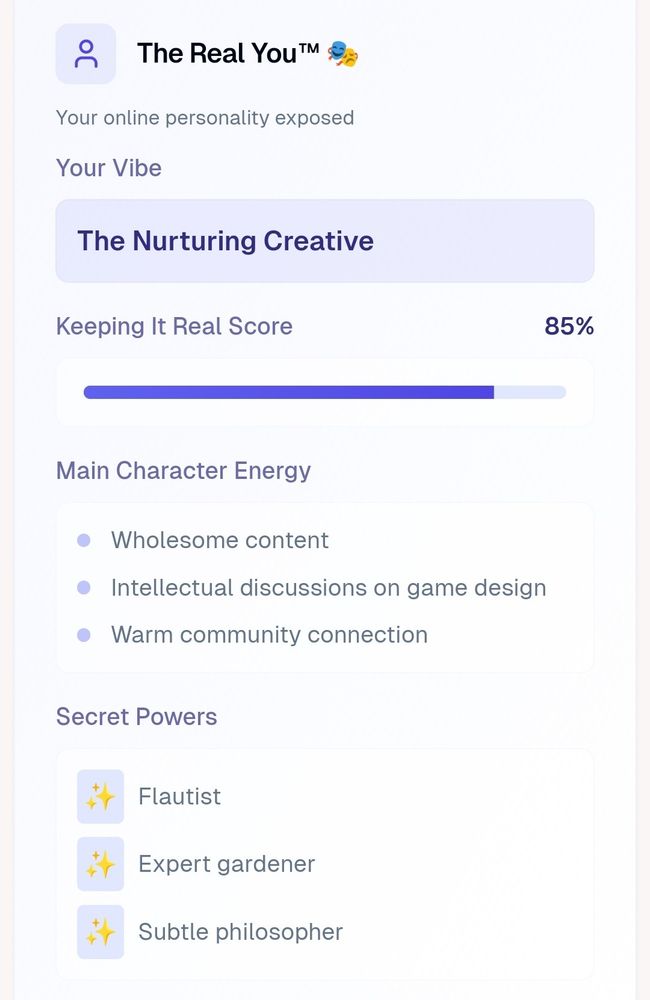
Task: Collapse the Secret Powers section
Action: click(x=136, y=716)
